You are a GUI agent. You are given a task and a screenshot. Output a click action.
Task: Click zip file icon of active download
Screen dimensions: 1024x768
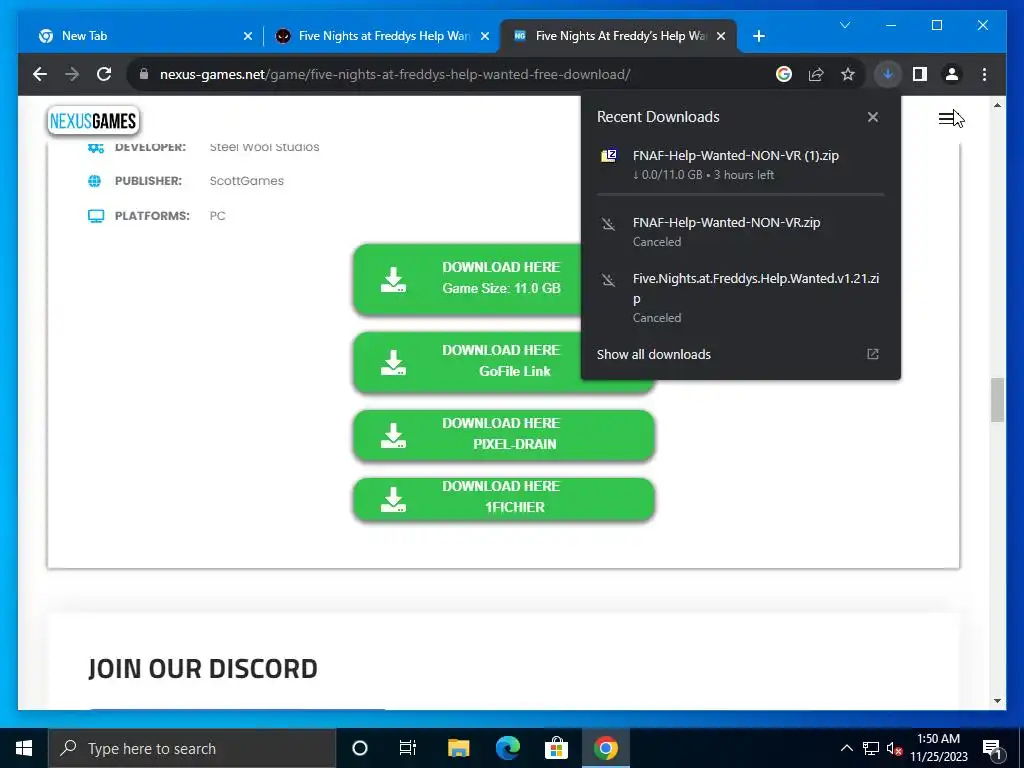608,155
